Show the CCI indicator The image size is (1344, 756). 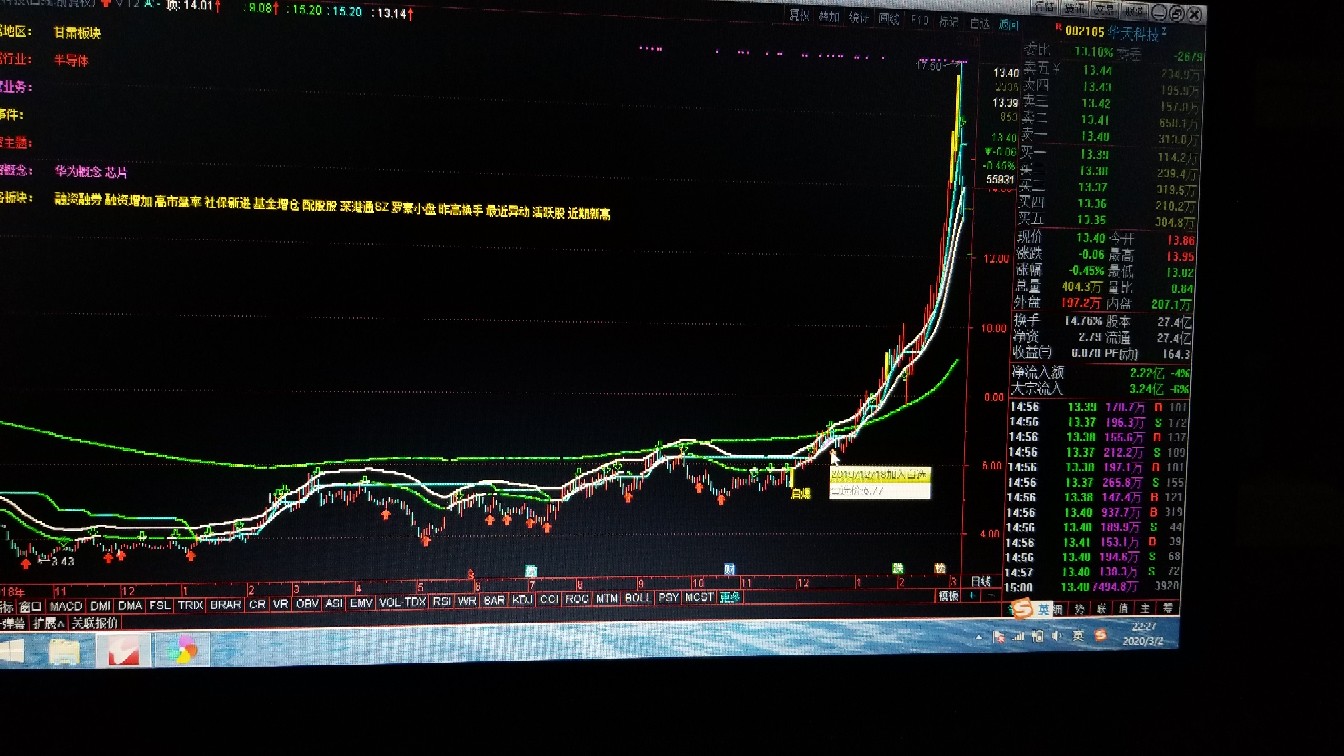point(548,600)
